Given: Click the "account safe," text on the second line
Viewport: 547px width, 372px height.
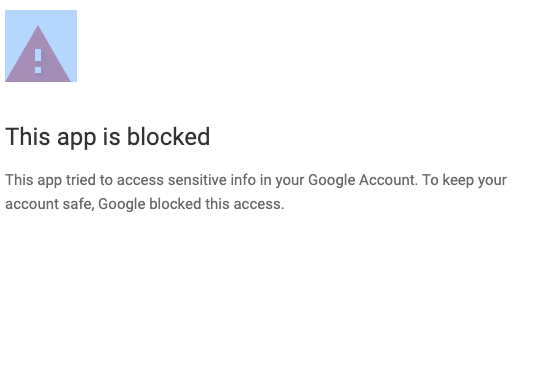Looking at the screenshot, I should coord(50,204).
